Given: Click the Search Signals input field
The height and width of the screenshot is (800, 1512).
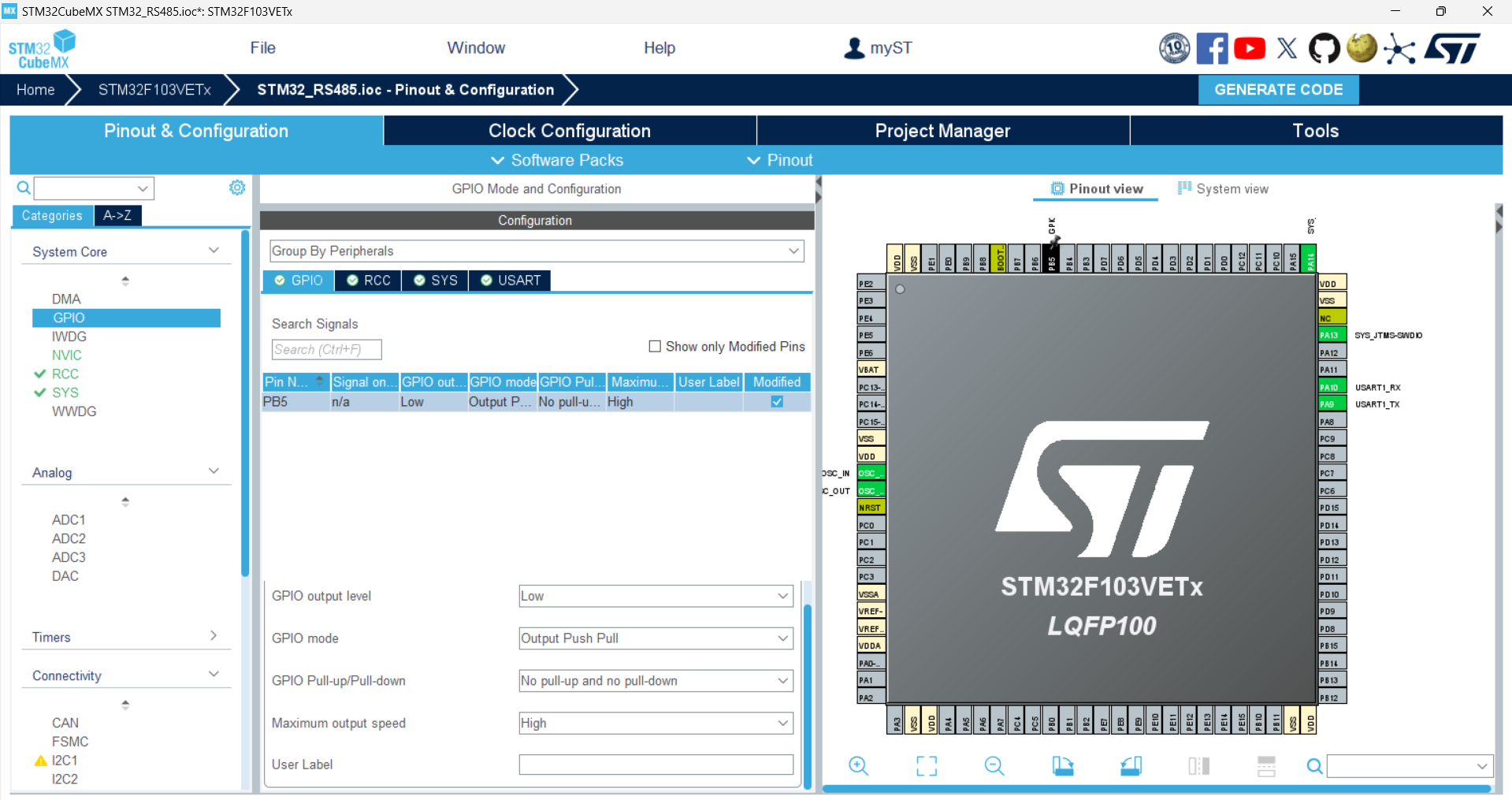Looking at the screenshot, I should pyautogui.click(x=326, y=349).
